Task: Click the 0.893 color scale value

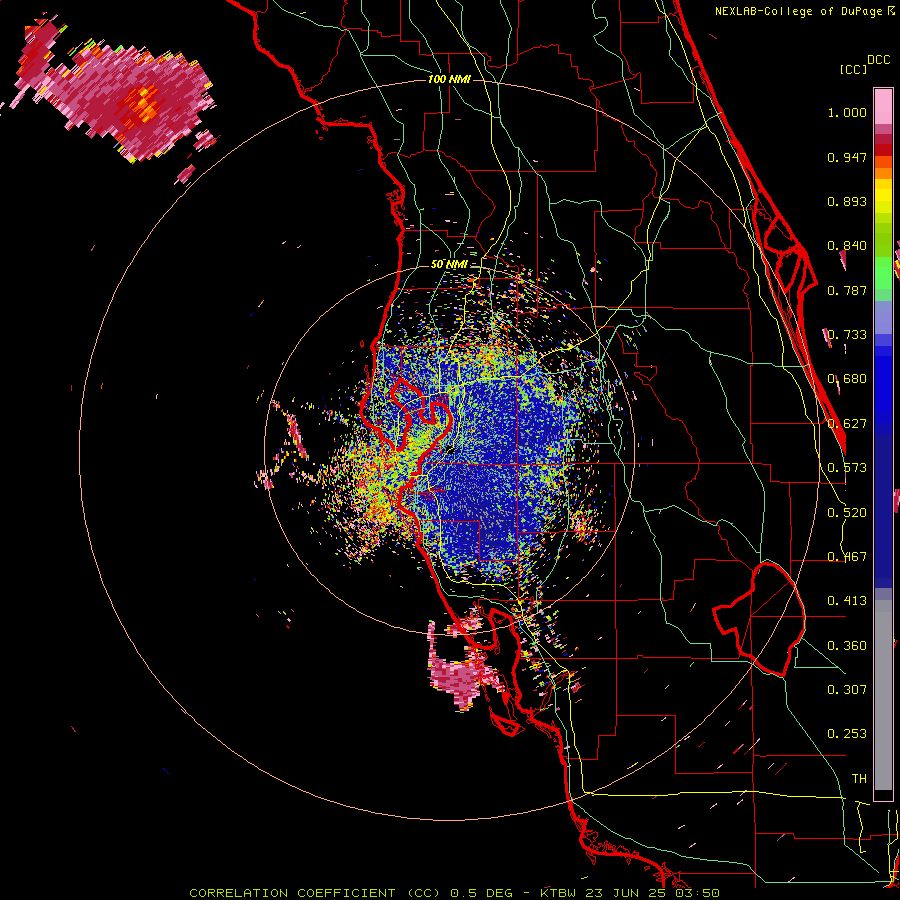Action: tap(847, 201)
